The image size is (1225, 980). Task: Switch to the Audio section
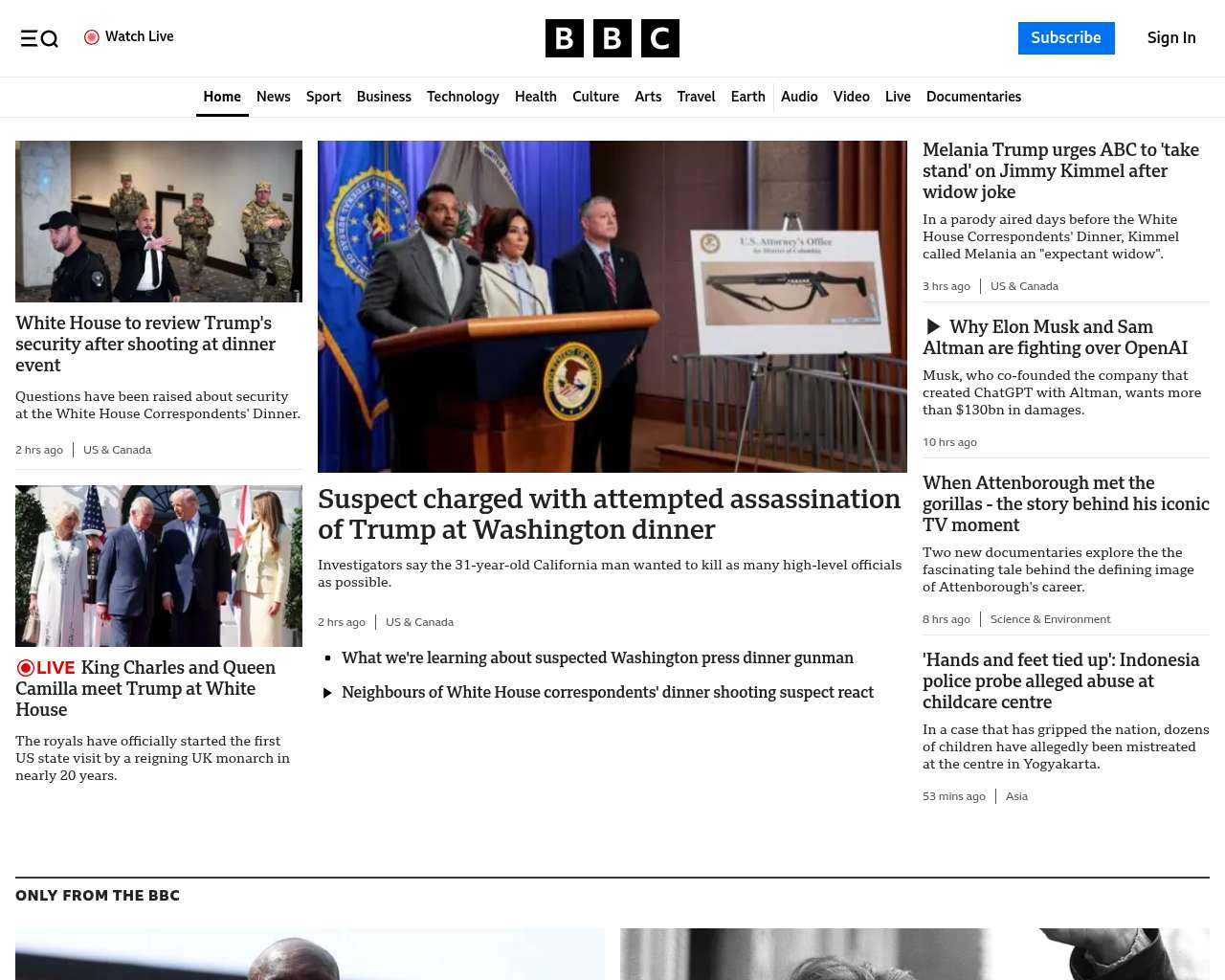(799, 97)
